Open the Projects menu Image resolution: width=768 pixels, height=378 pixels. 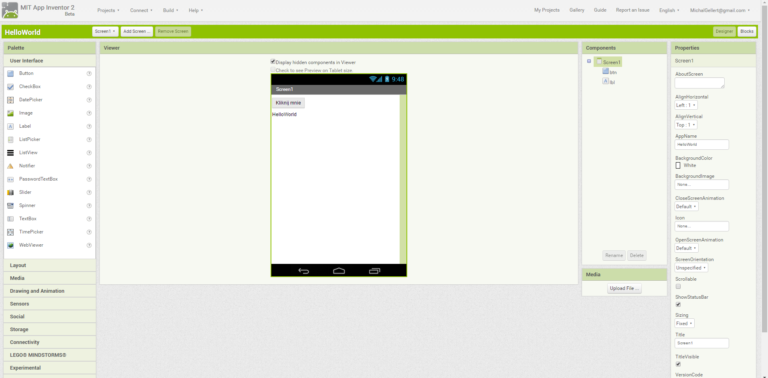click(108, 10)
